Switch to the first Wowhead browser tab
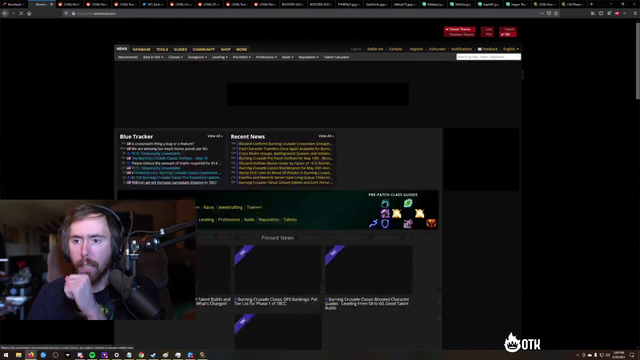This screenshot has width=640, height=360. tap(13, 4)
